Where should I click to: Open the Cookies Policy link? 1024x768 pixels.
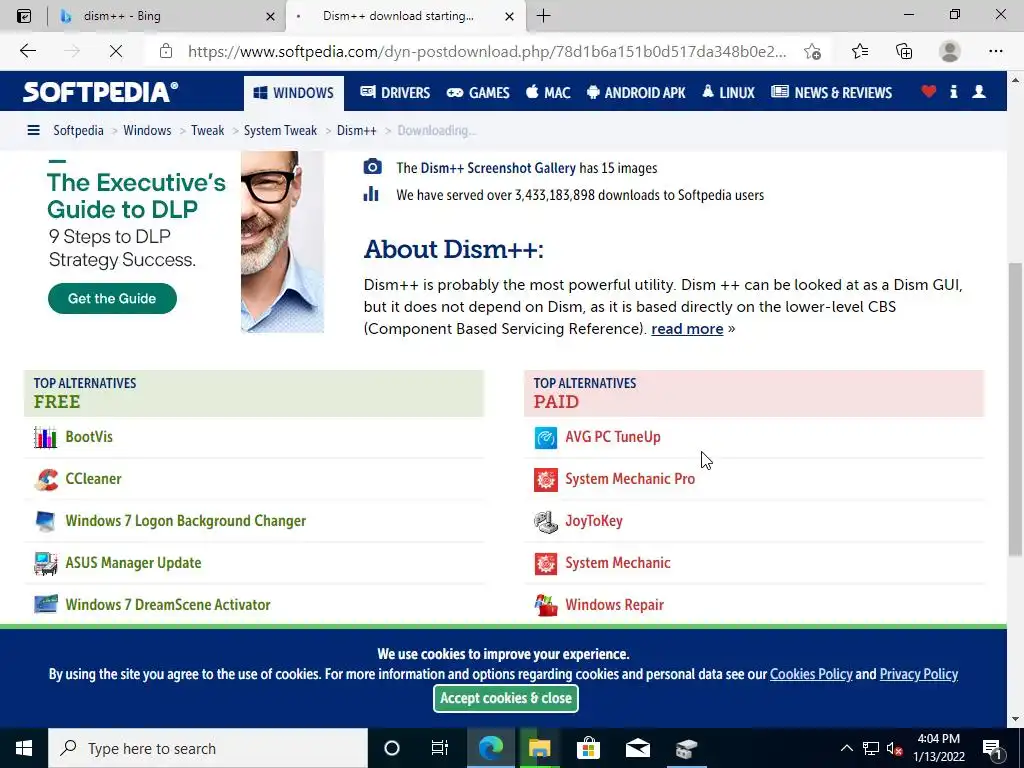click(x=811, y=674)
